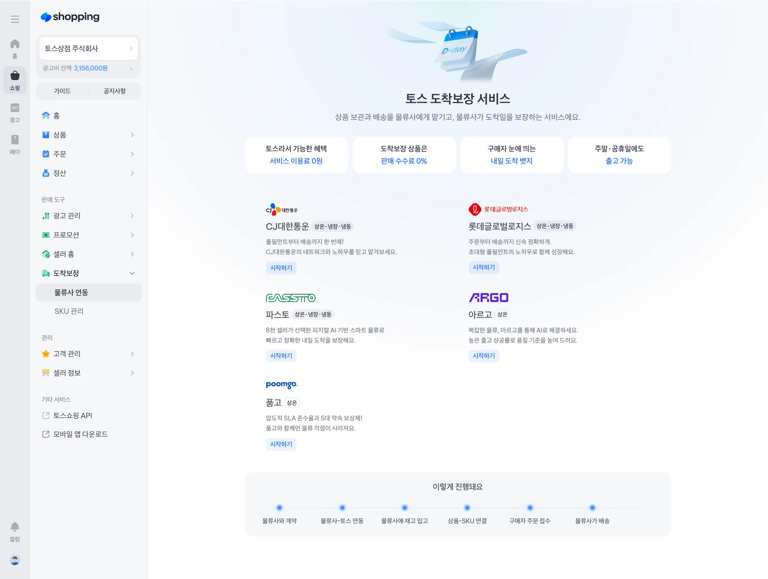Viewport: 768px width, 579px height.
Task: Open the 토스쇼핑 API link
Action: [88, 415]
